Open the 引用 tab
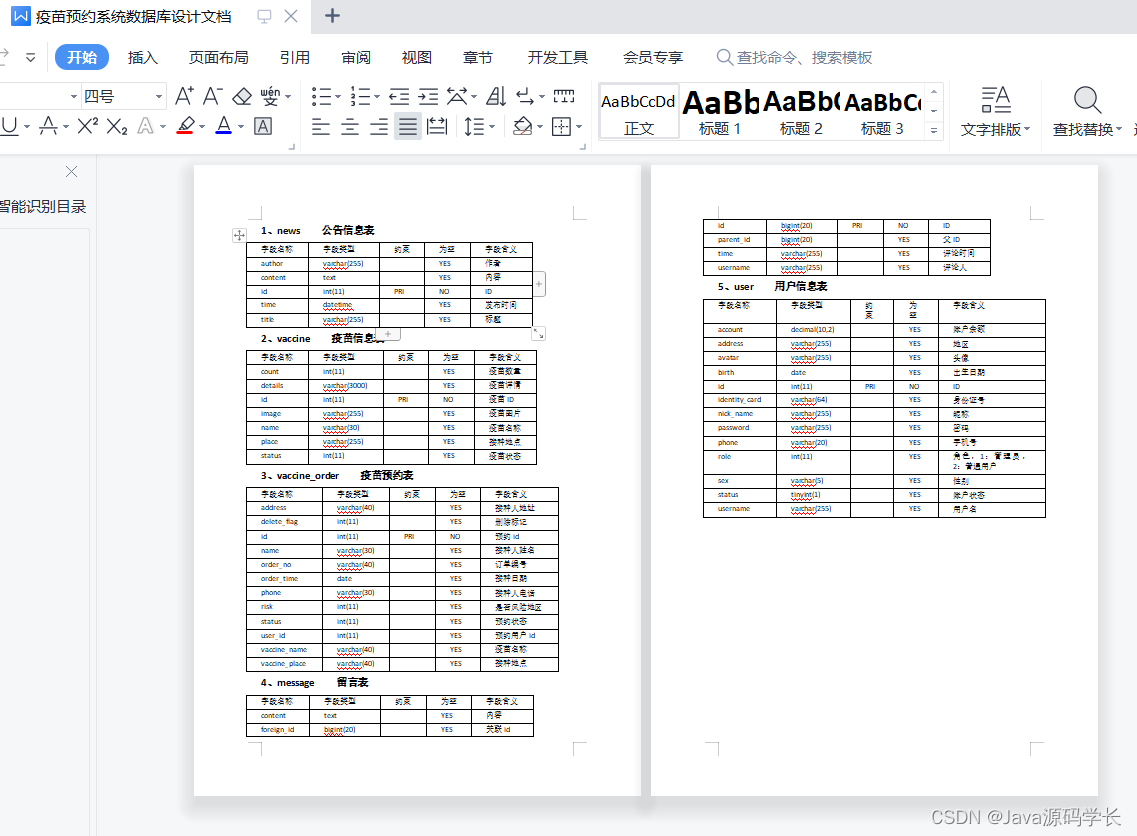Viewport: 1137px width, 836px height. (x=294, y=57)
